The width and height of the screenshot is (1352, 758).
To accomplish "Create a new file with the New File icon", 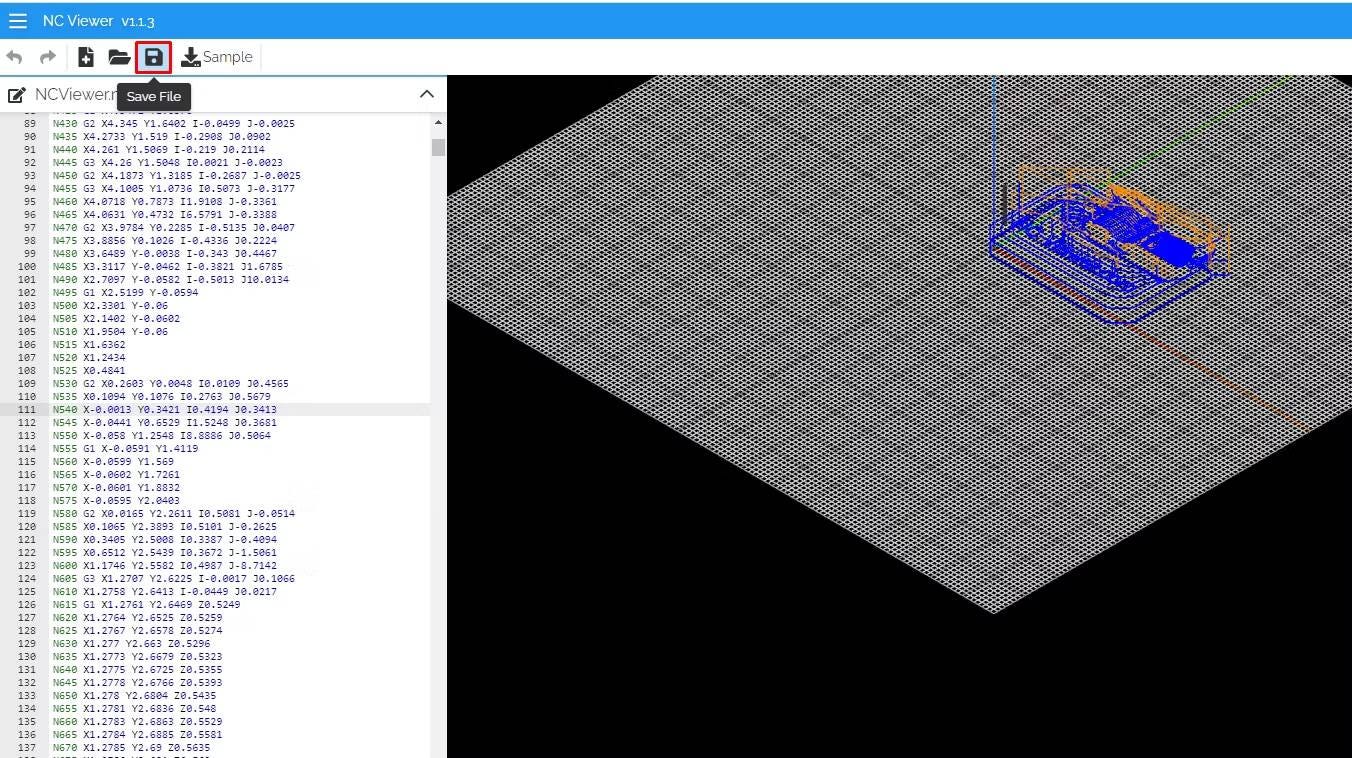I will coord(86,58).
